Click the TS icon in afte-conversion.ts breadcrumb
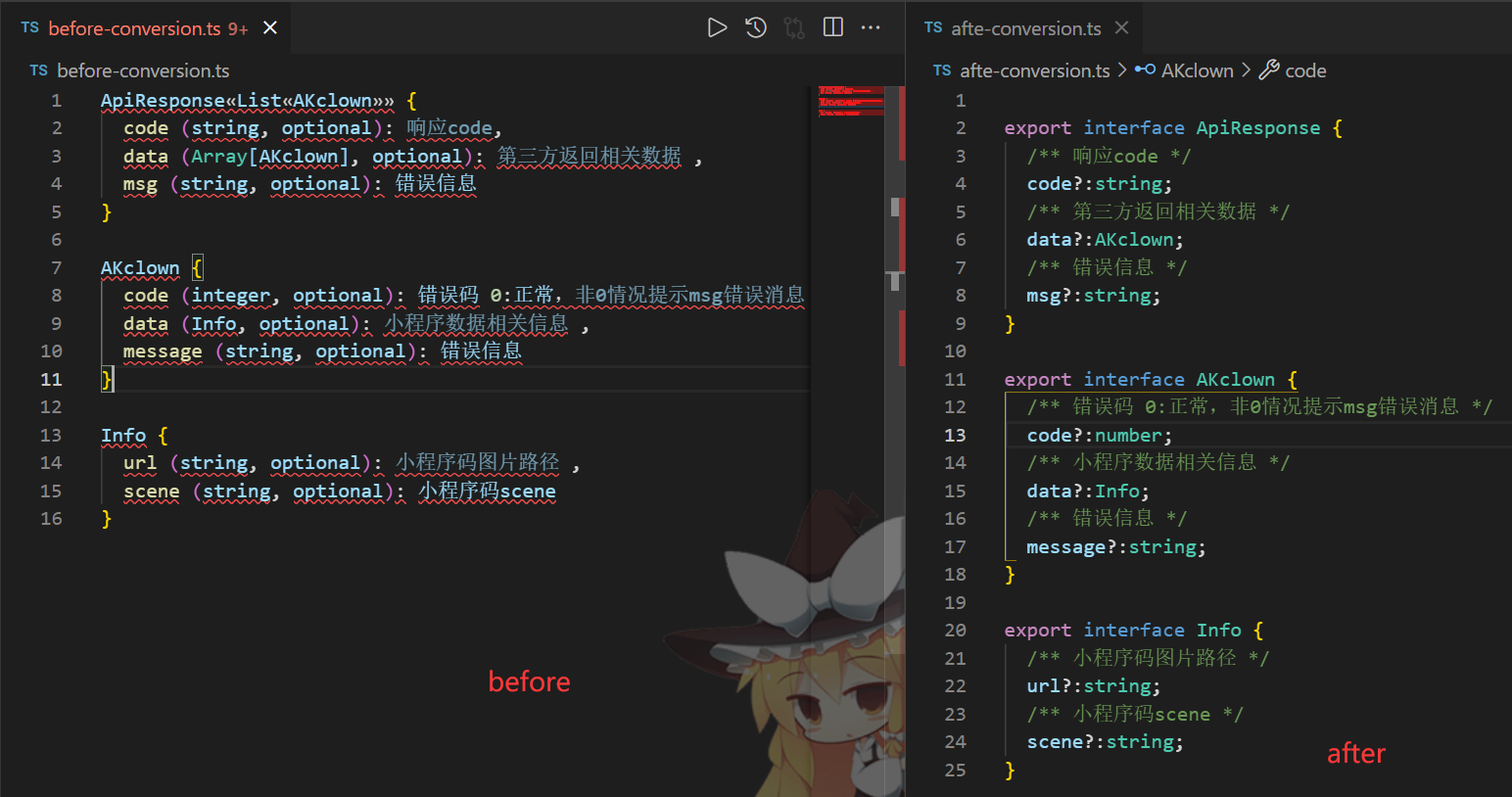The image size is (1512, 797). [942, 70]
